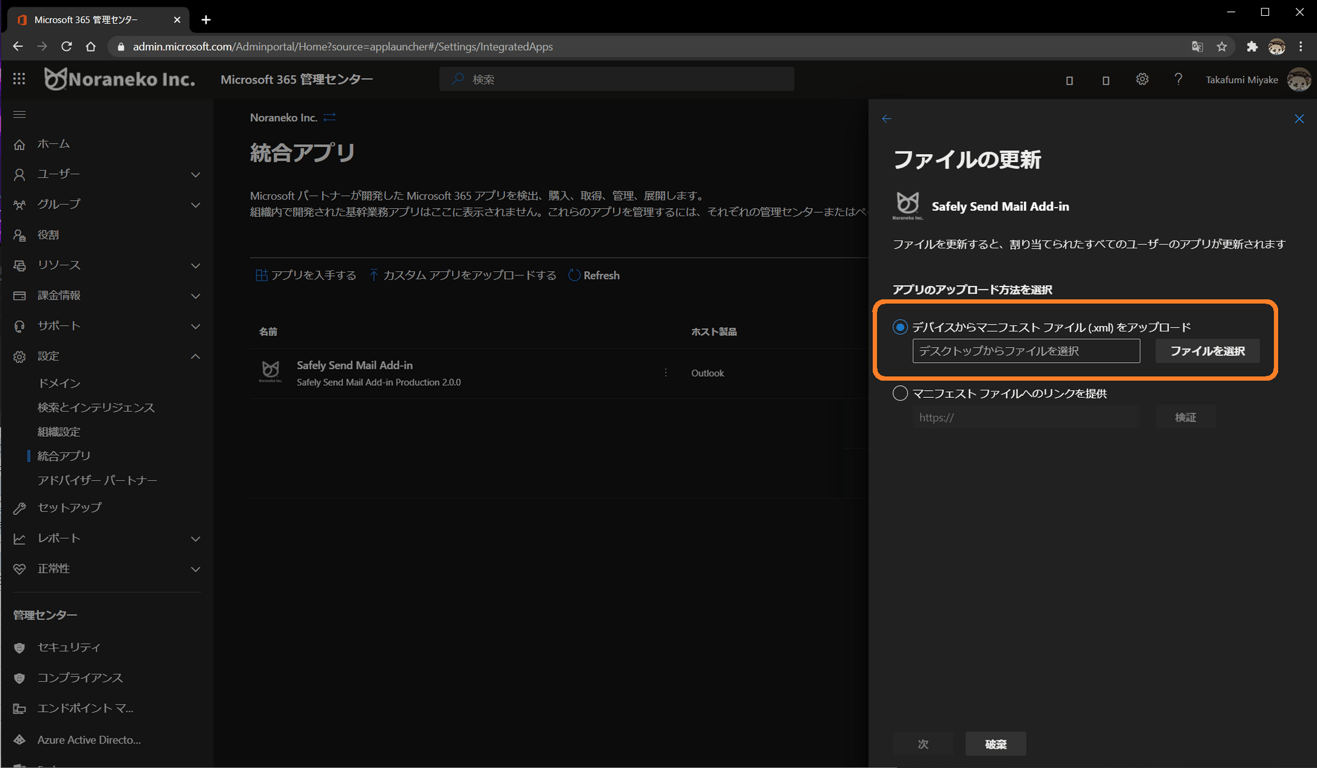Click the 検索 search box
The height and width of the screenshot is (768, 1317).
coord(617,79)
